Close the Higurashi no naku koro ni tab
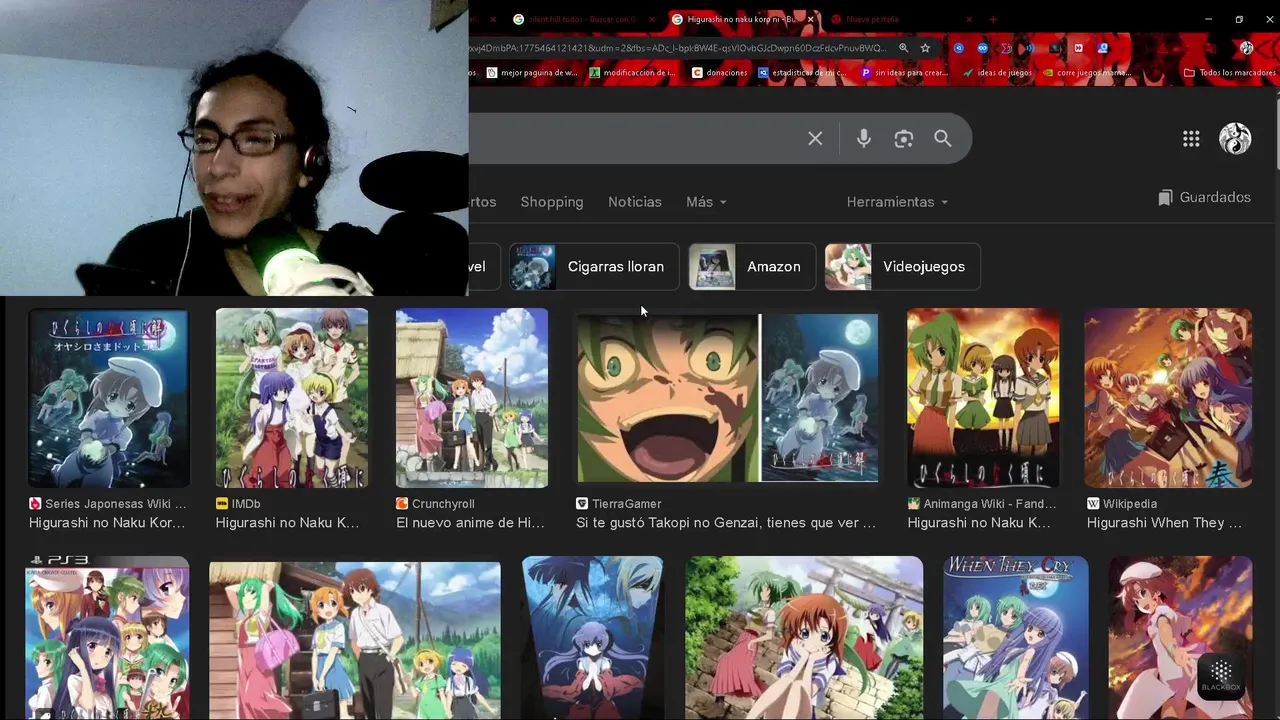 [811, 19]
